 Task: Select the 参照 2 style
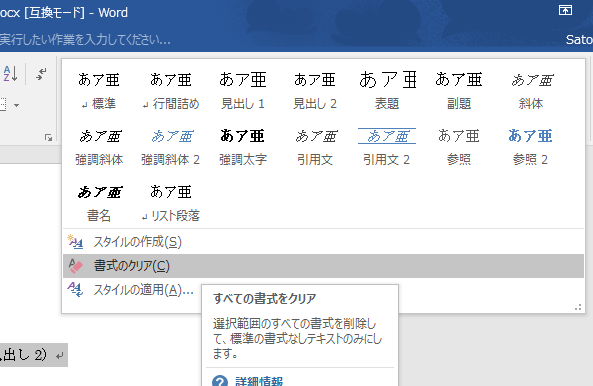coord(531,147)
